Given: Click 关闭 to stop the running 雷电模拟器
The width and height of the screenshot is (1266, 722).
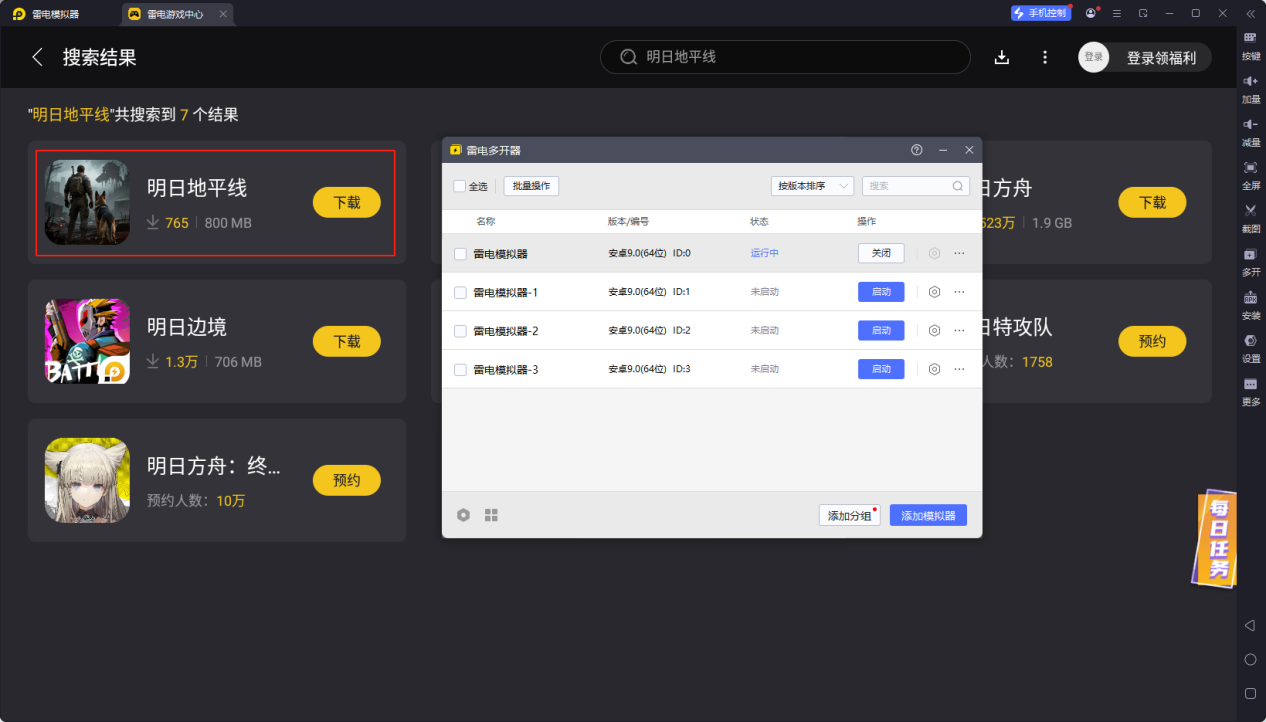Looking at the screenshot, I should pos(881,253).
